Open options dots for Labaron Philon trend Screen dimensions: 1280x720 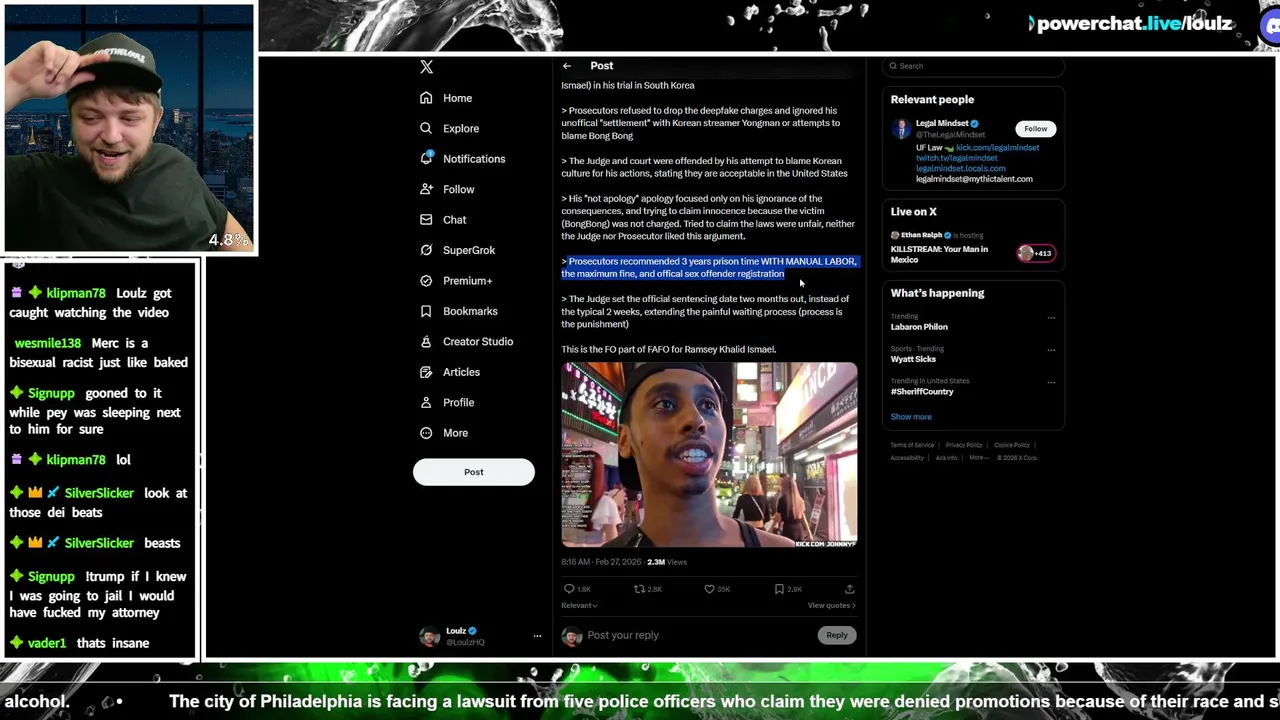pyautogui.click(x=1051, y=318)
